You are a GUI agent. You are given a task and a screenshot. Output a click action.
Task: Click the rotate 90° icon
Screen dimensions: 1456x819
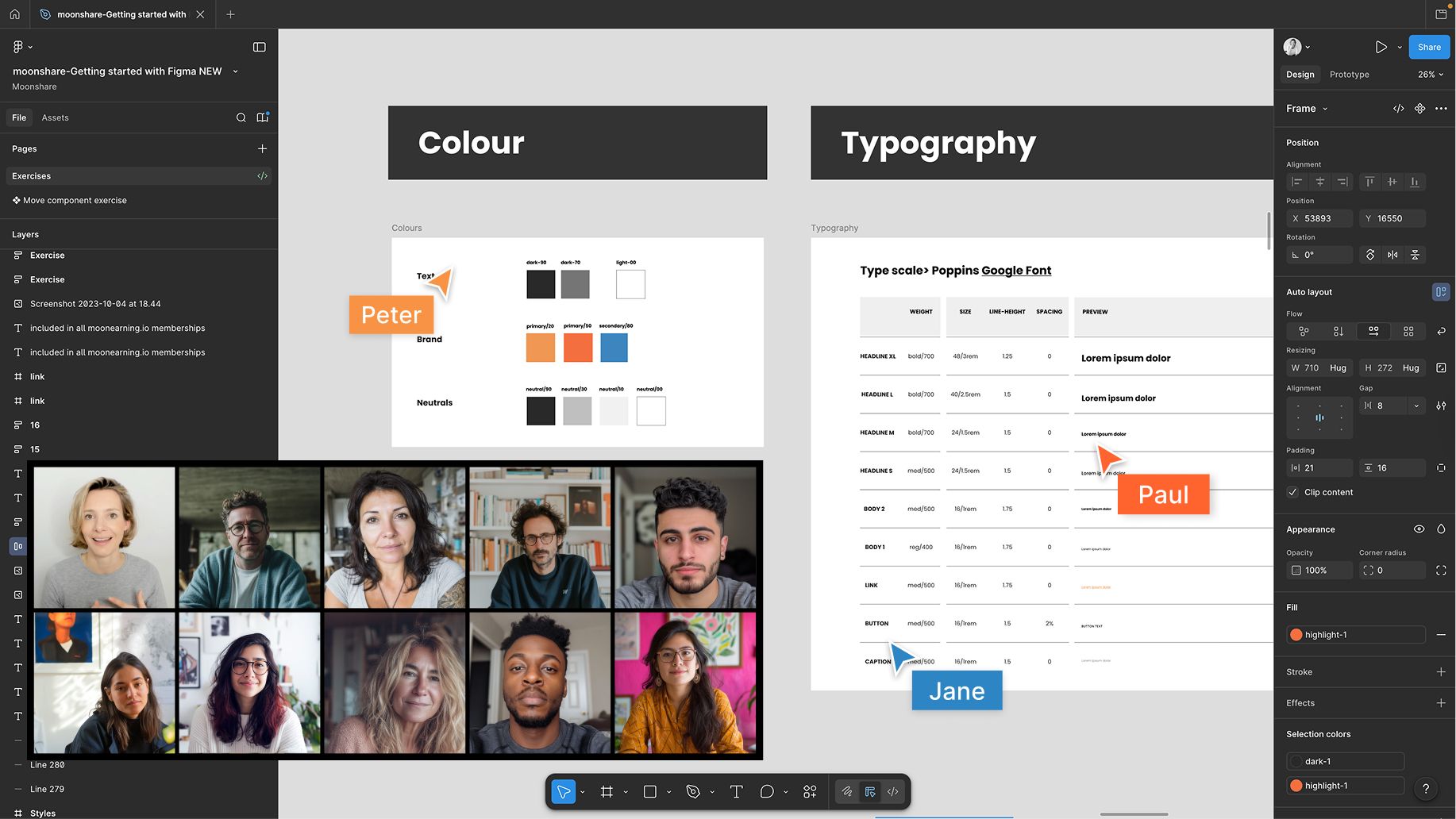(x=1370, y=255)
